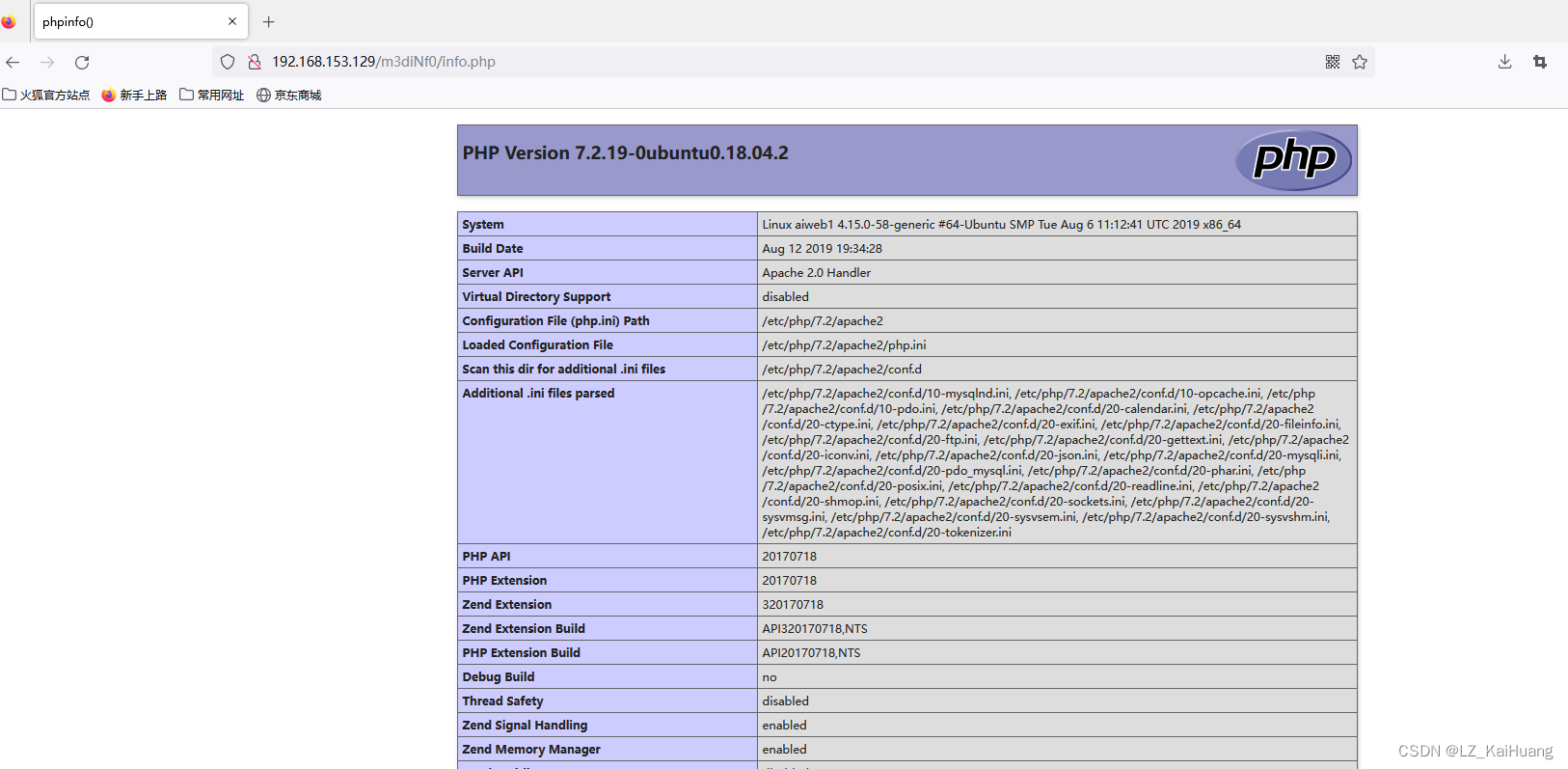This screenshot has width=1568, height=769.
Task: Click the 320170718 value
Action: tap(793, 605)
